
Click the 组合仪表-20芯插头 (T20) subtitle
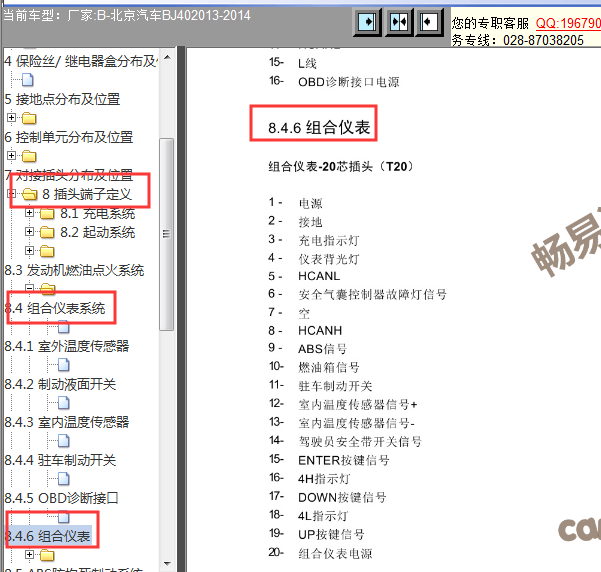click(341, 167)
